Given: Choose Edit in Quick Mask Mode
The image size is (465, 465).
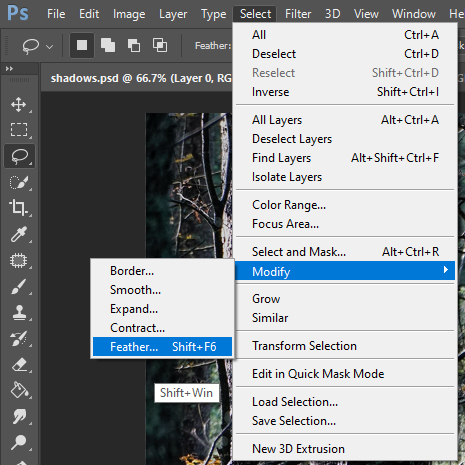Looking at the screenshot, I should [345, 374].
